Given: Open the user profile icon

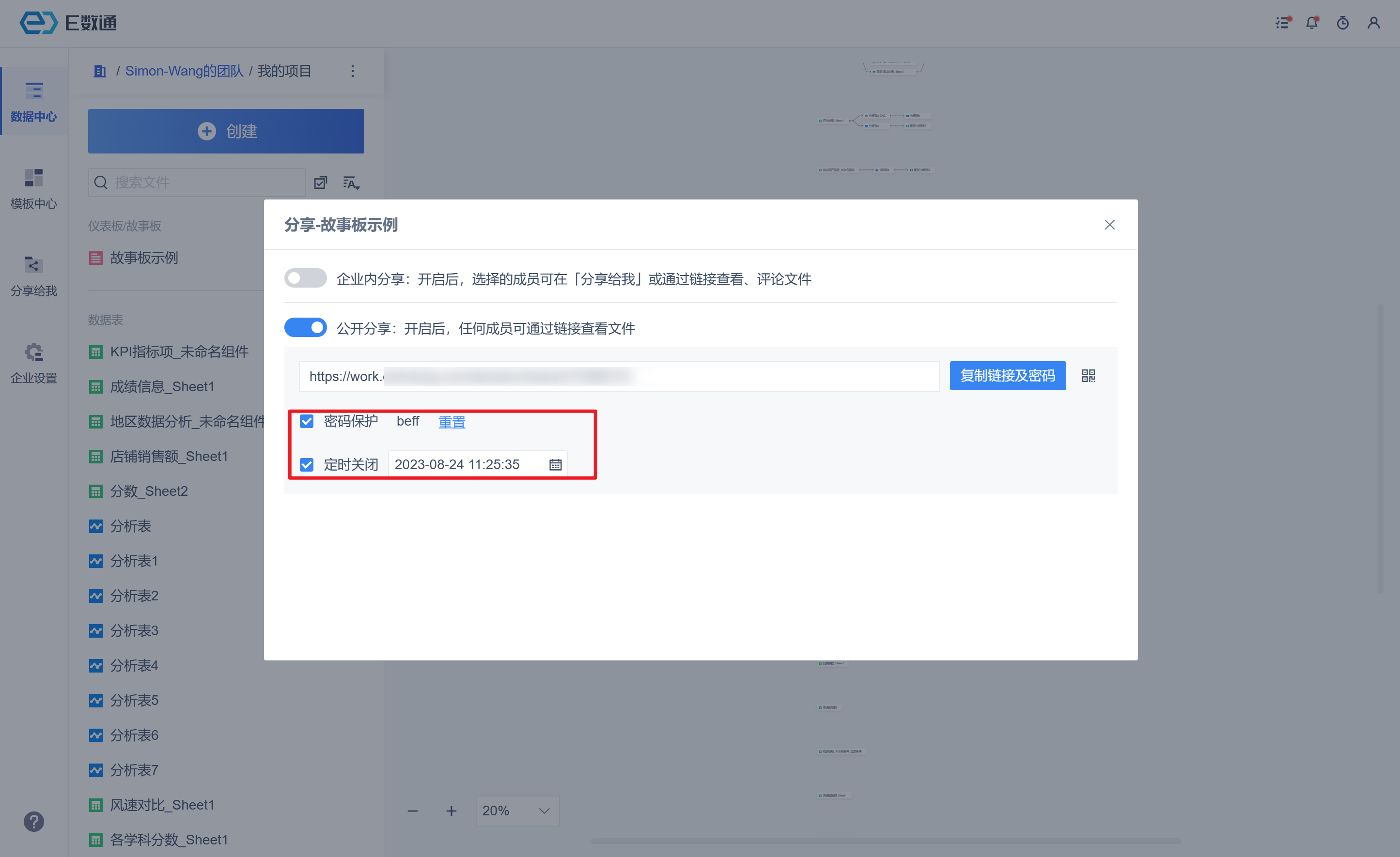Looking at the screenshot, I should point(1373,23).
